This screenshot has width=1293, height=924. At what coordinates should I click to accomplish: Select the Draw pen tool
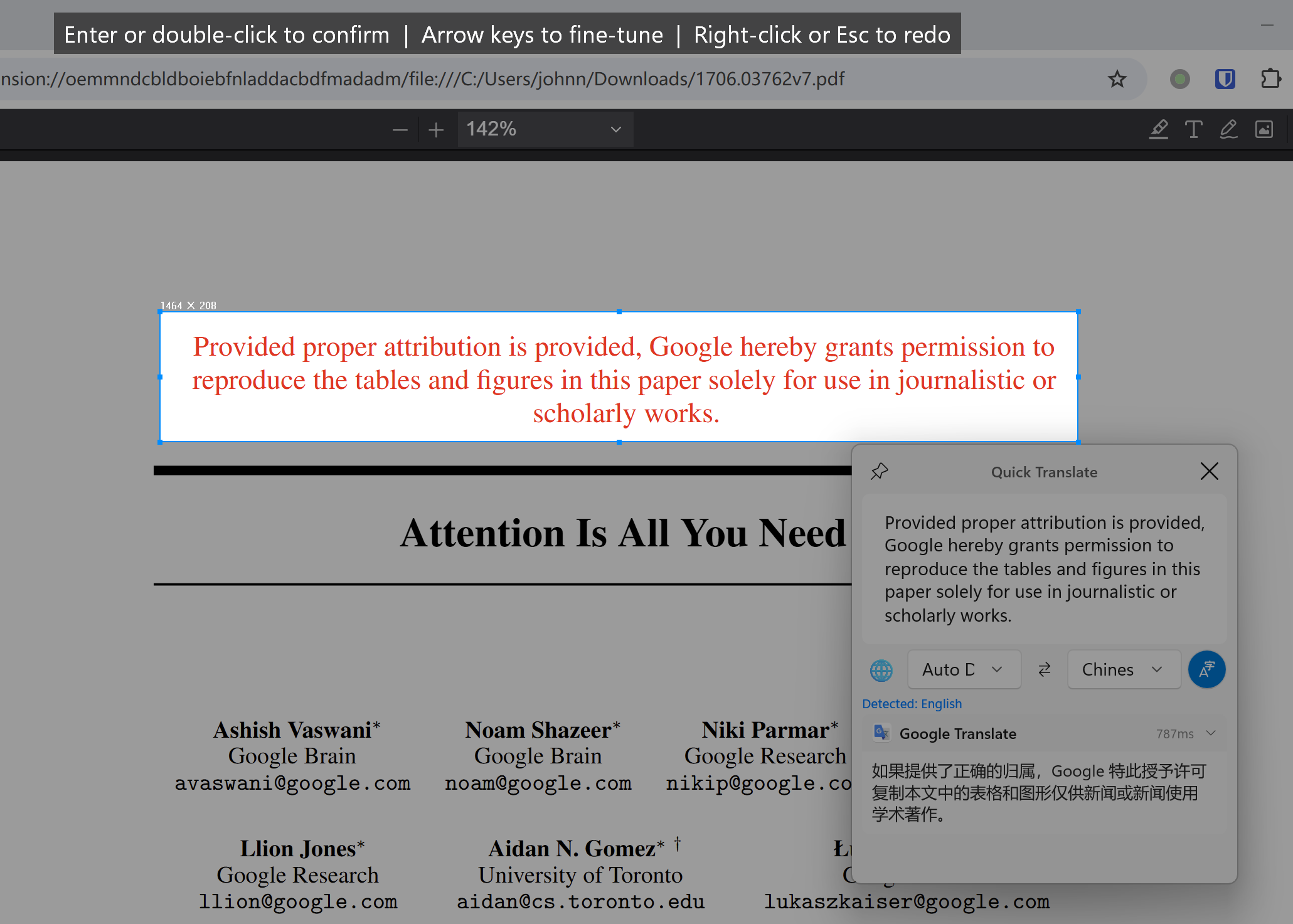click(1228, 129)
